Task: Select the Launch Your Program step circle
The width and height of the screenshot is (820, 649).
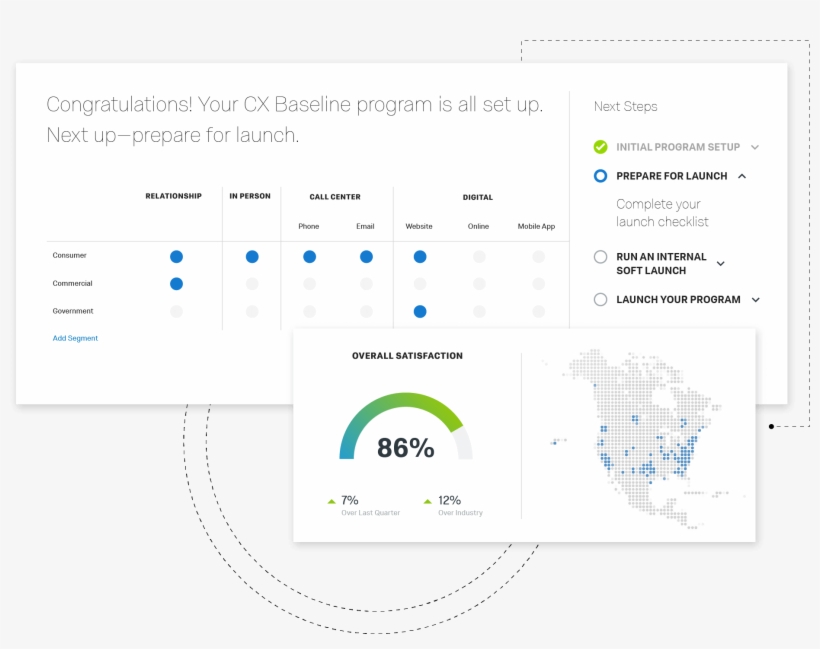Action: (x=600, y=299)
